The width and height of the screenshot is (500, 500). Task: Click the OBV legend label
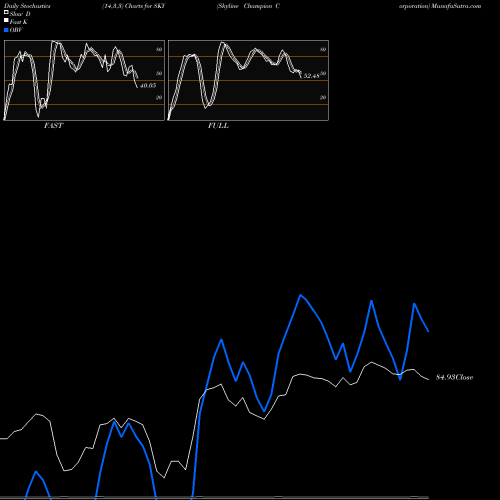pos(16,30)
